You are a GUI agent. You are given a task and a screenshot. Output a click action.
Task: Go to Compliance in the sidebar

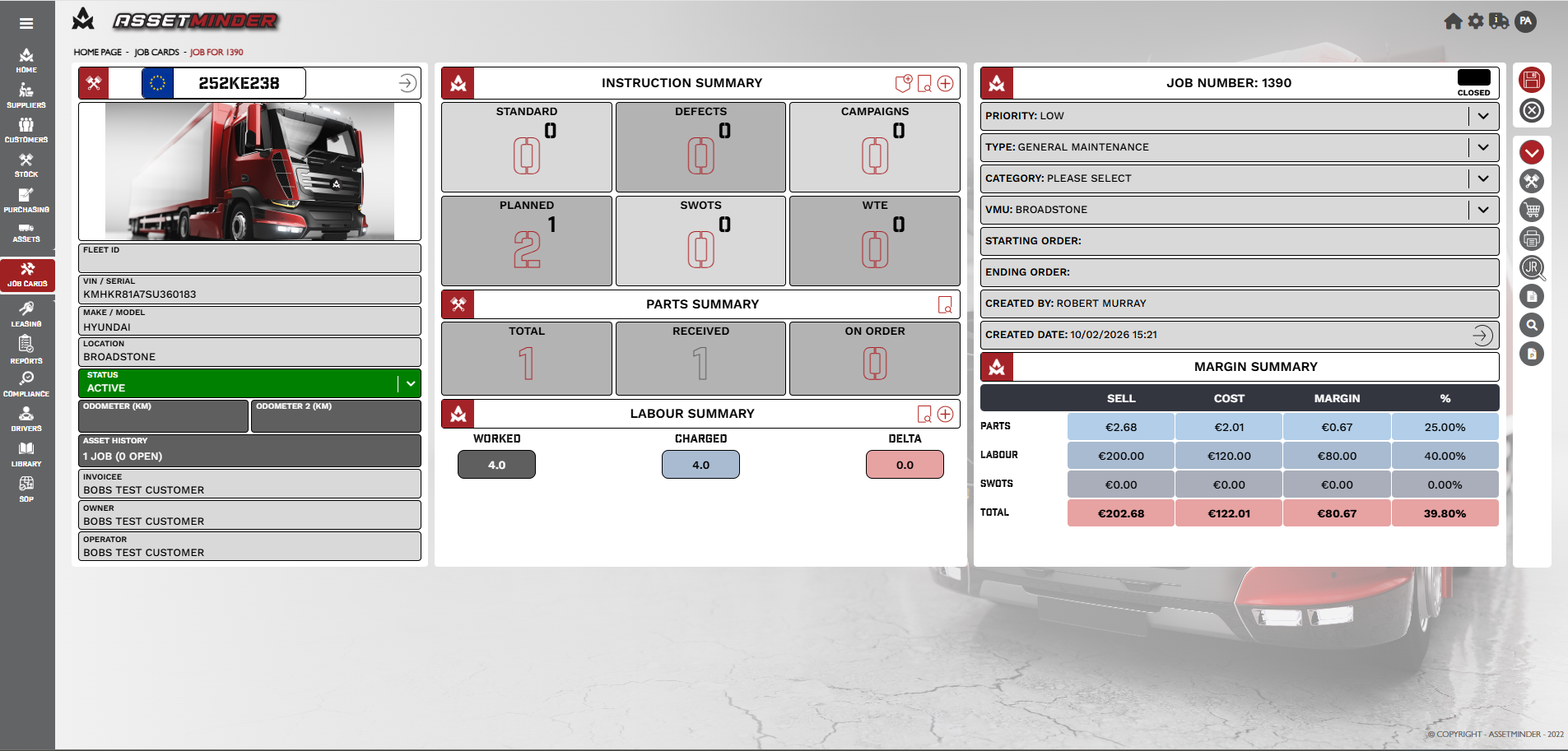click(x=26, y=383)
